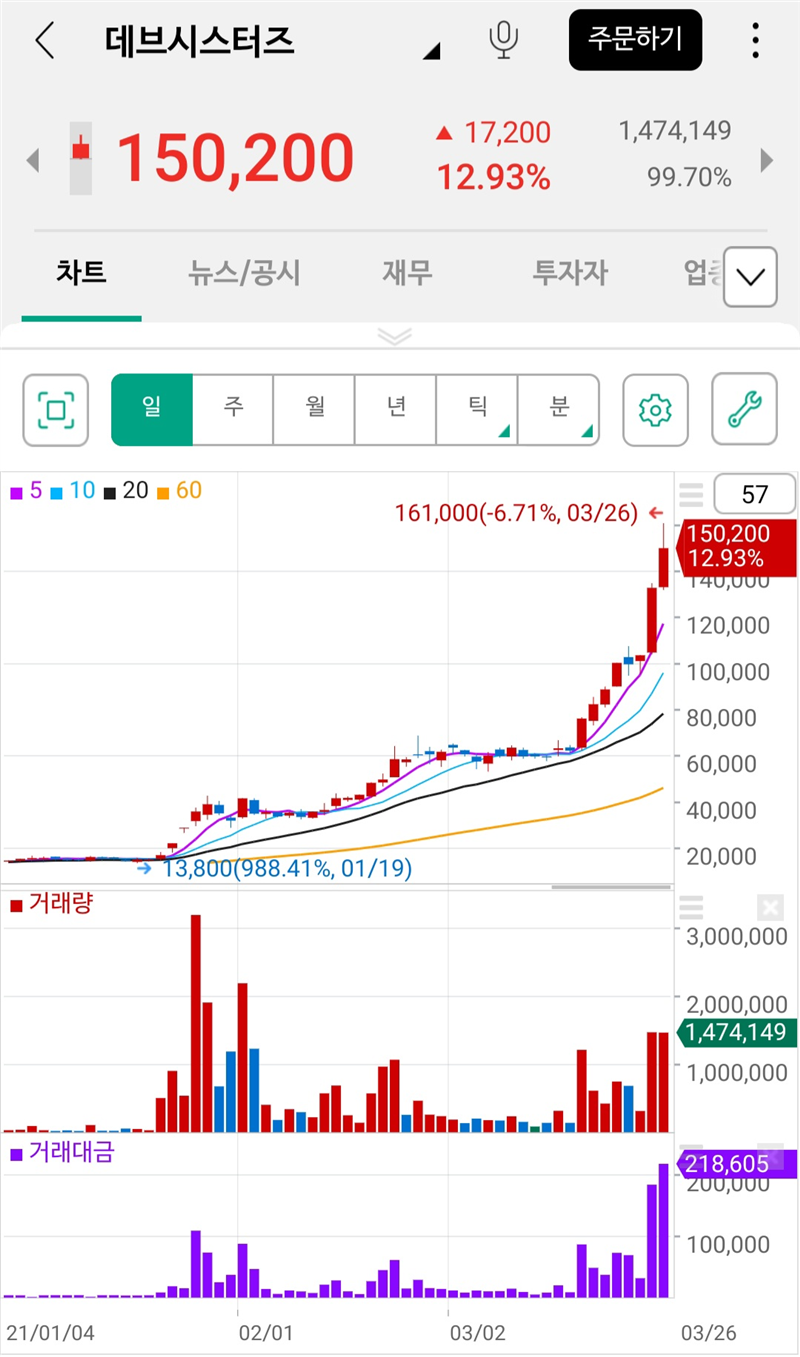Image resolution: width=800 pixels, height=1357 pixels.
Task: Tap the red current price tag on the axis
Action: (736, 546)
